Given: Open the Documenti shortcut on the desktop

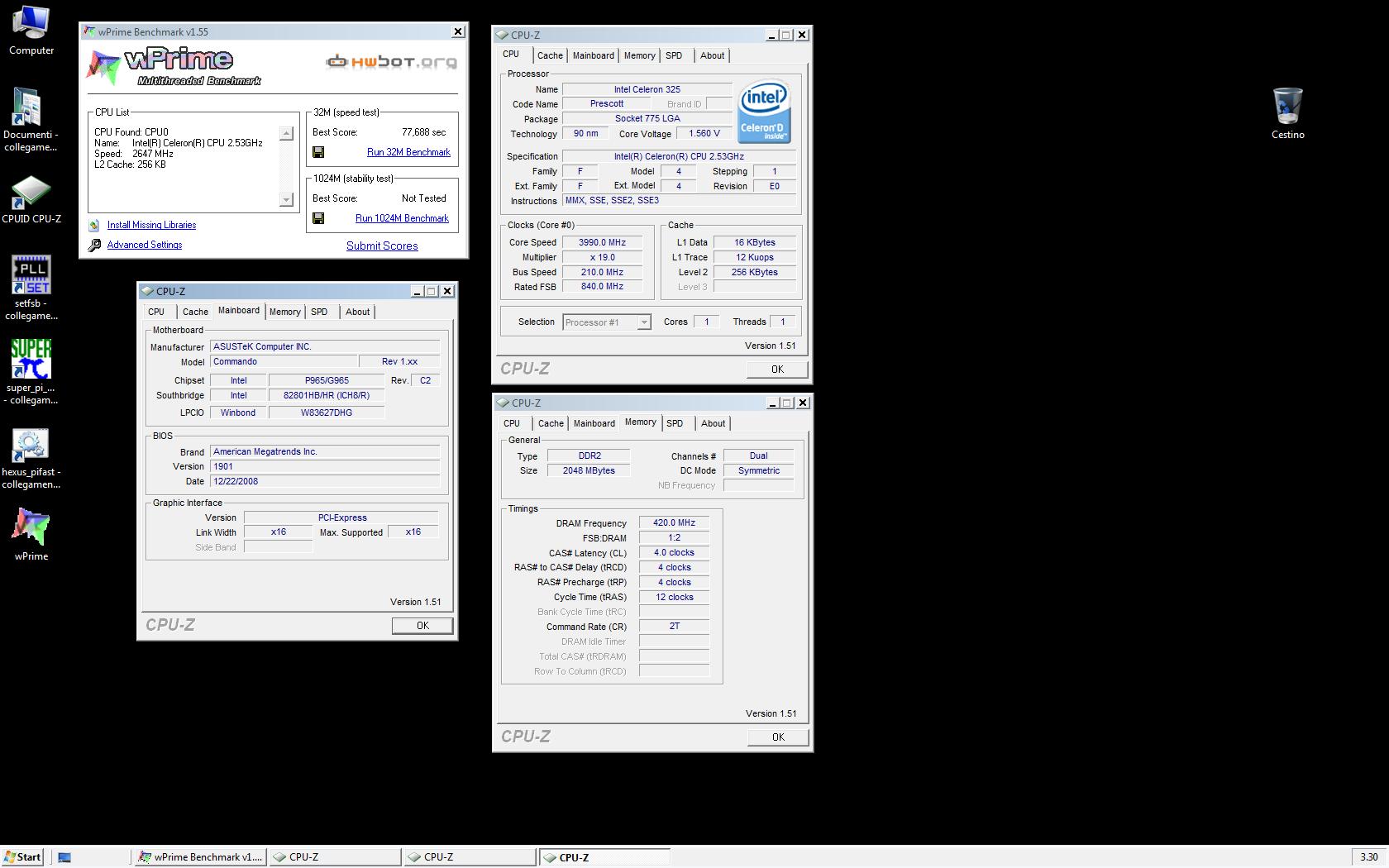Looking at the screenshot, I should pos(31,120).
